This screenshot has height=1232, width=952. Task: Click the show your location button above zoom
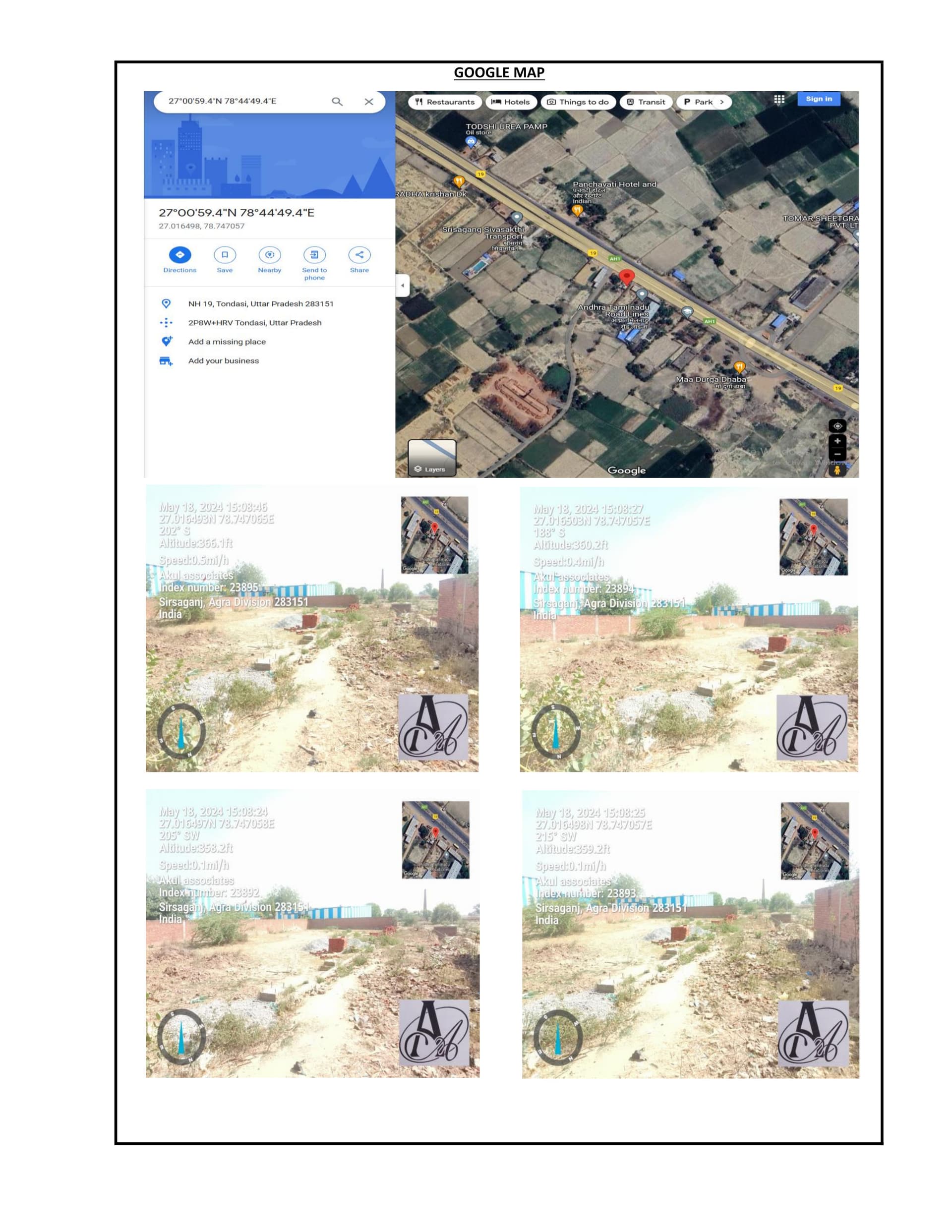pos(837,426)
